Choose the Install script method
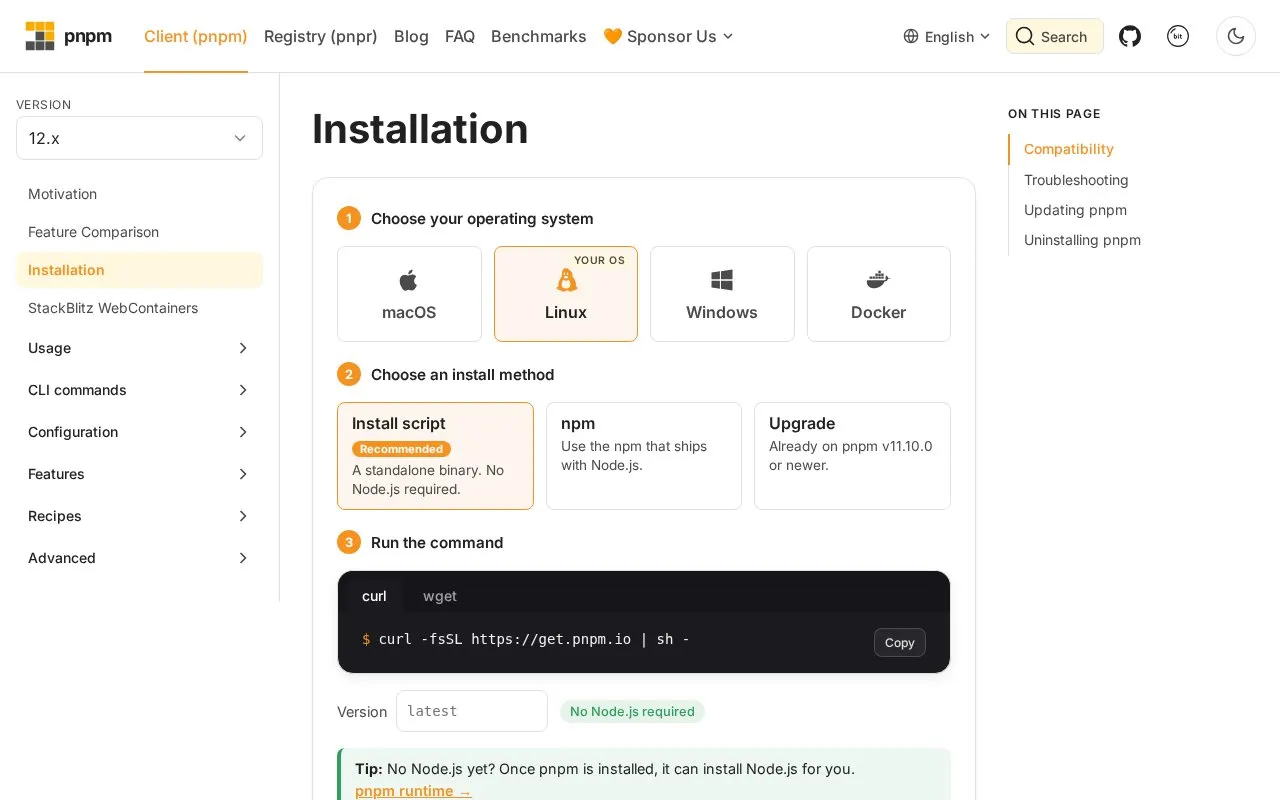 point(435,456)
